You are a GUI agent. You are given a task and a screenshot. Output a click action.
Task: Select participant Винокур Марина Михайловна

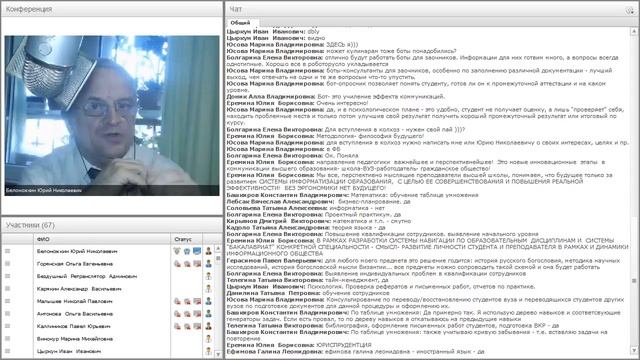pos(75,339)
